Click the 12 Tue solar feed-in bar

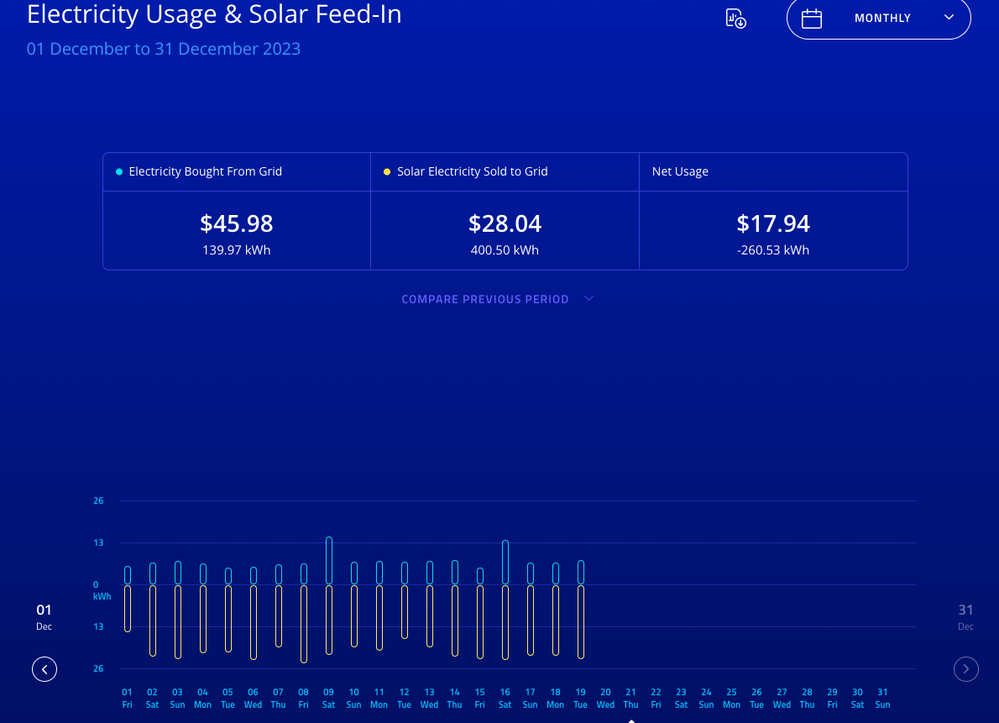tap(404, 612)
